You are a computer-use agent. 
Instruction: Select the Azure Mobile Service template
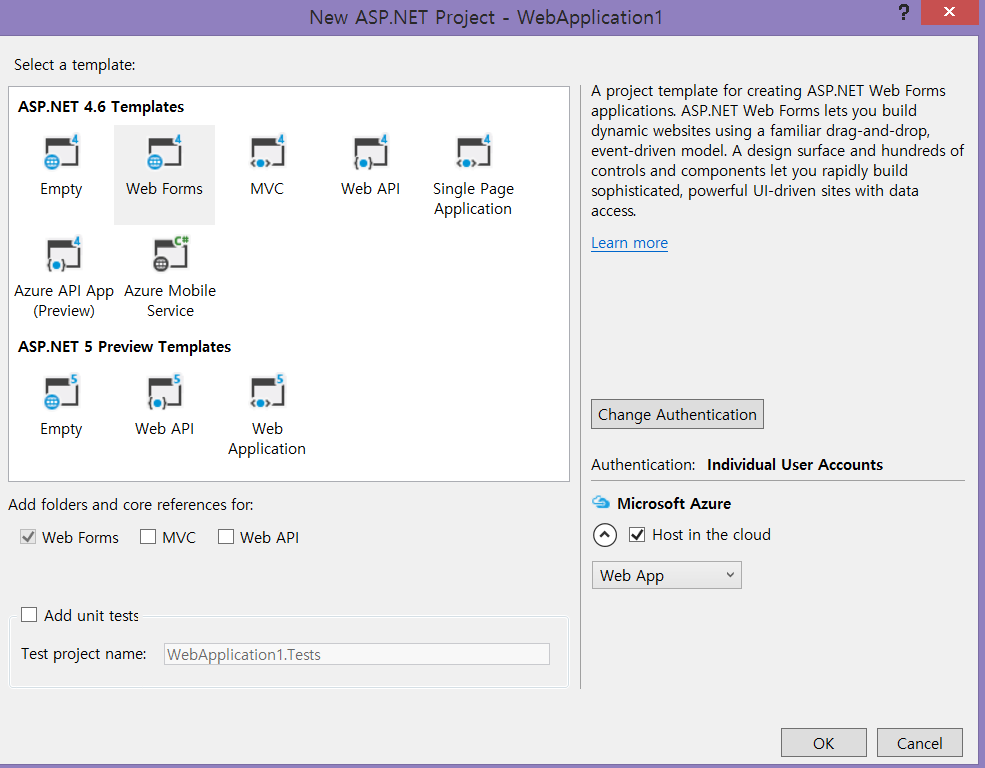(x=170, y=256)
